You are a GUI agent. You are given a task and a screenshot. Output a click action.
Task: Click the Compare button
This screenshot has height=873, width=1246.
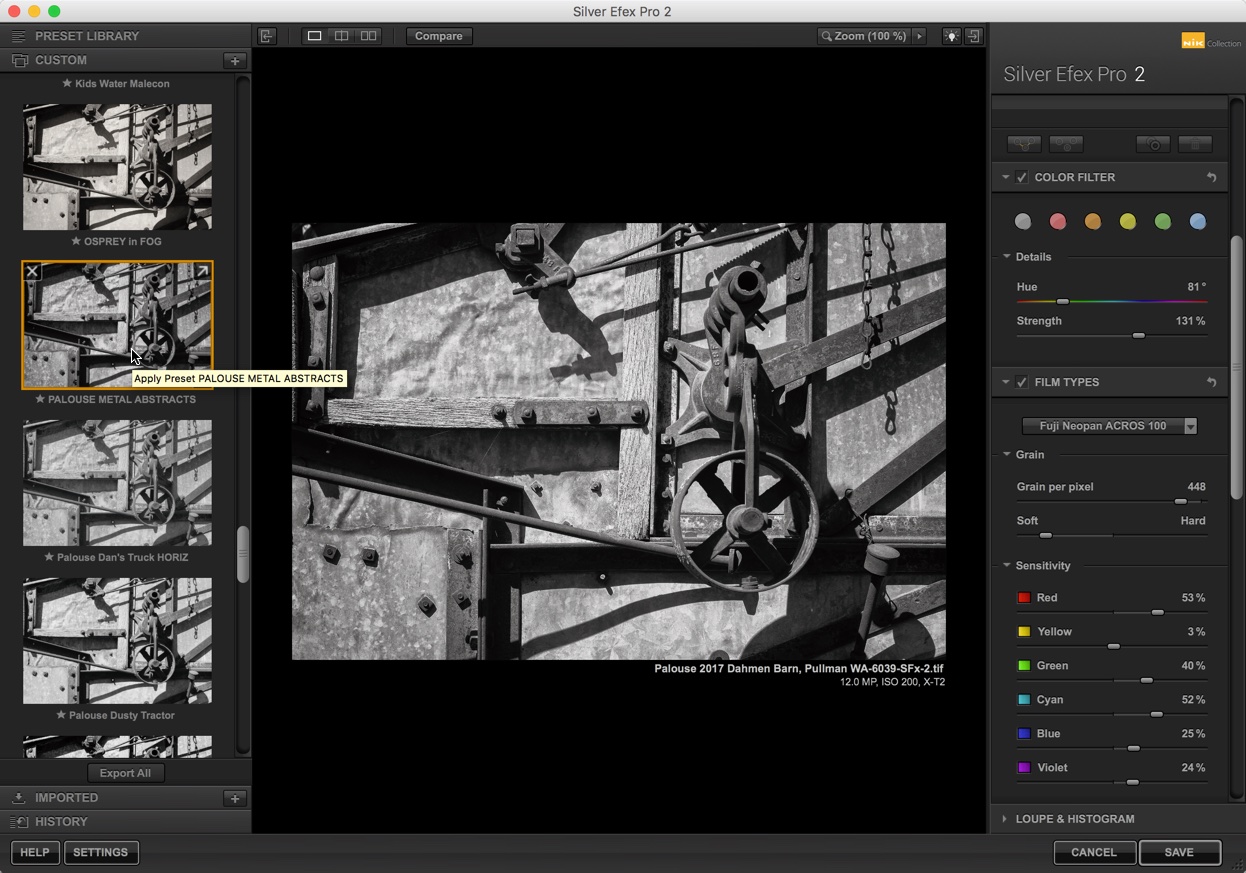click(439, 36)
